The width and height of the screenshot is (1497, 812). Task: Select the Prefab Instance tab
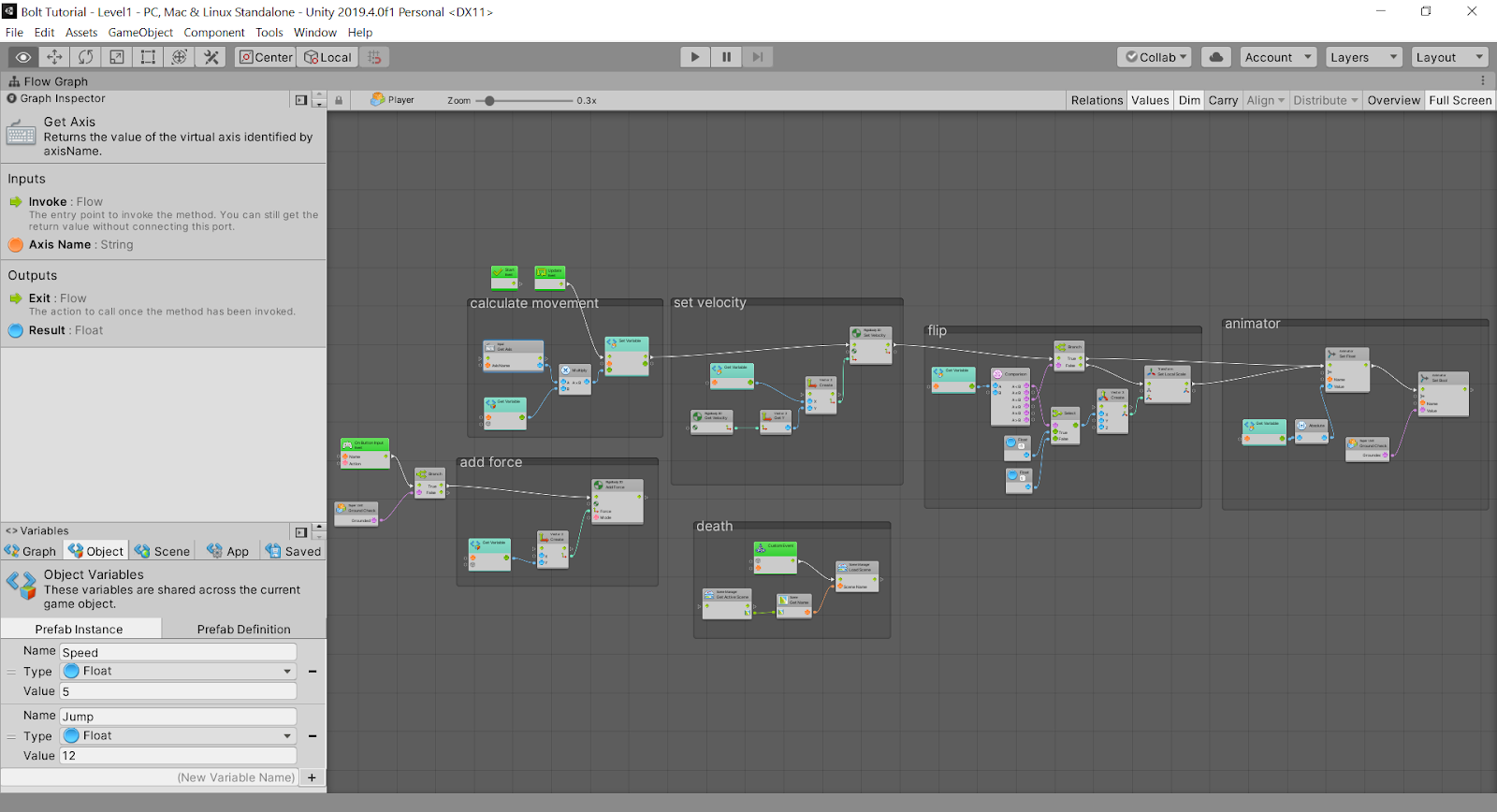80,629
